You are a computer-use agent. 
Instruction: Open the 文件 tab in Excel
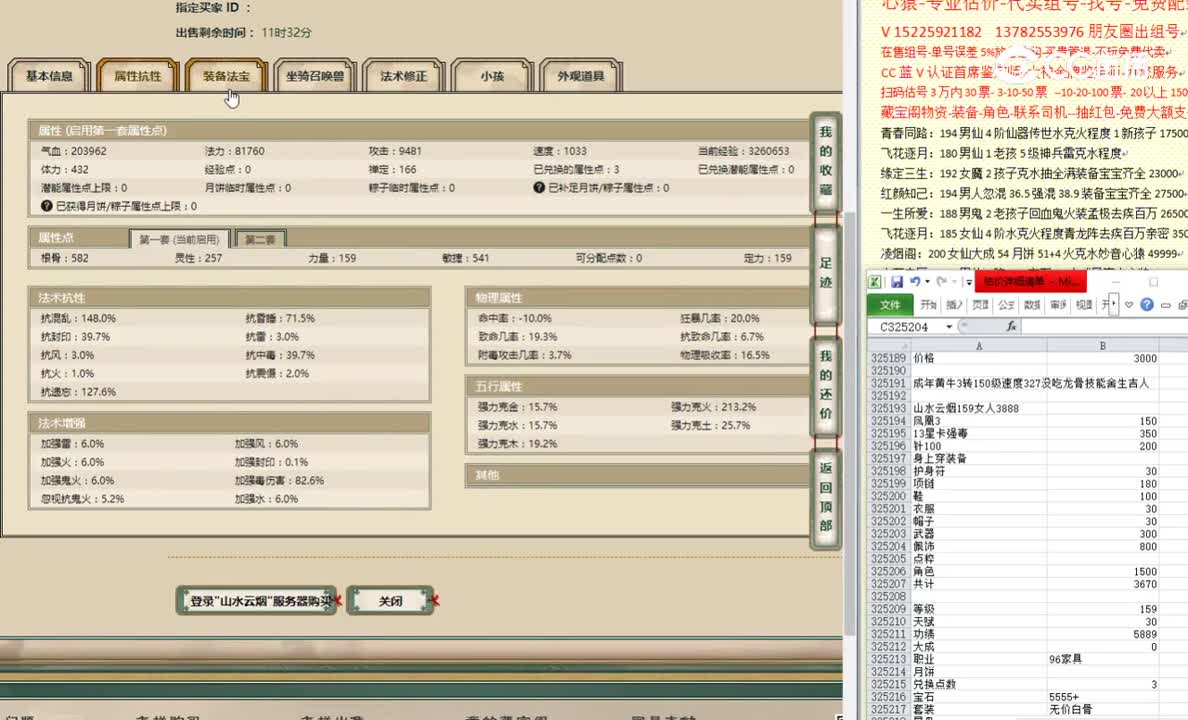[x=890, y=304]
